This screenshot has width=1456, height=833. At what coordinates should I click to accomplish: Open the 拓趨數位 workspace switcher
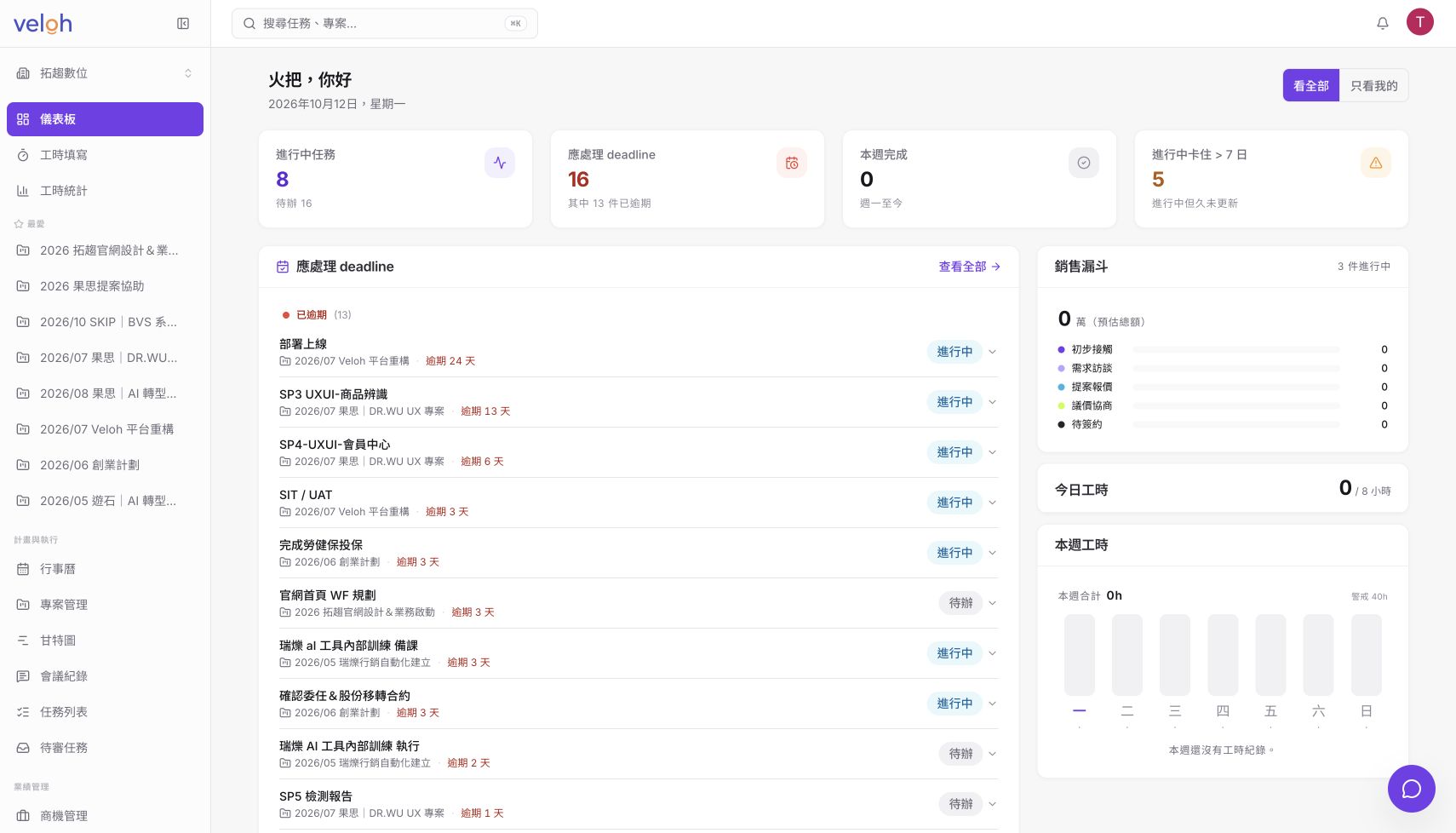tap(105, 73)
